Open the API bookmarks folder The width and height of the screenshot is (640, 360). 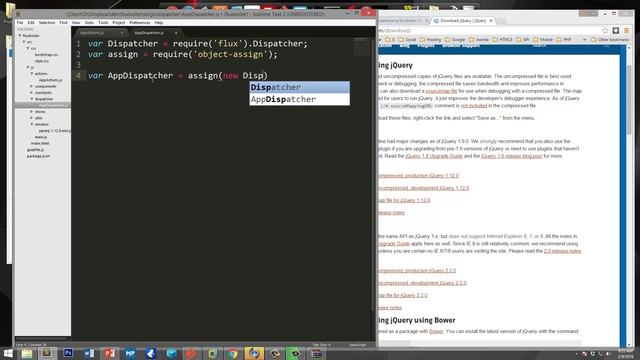[523, 40]
